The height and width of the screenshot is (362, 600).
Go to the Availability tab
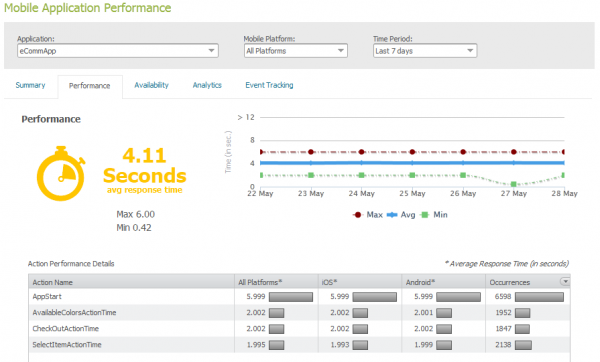coord(152,85)
